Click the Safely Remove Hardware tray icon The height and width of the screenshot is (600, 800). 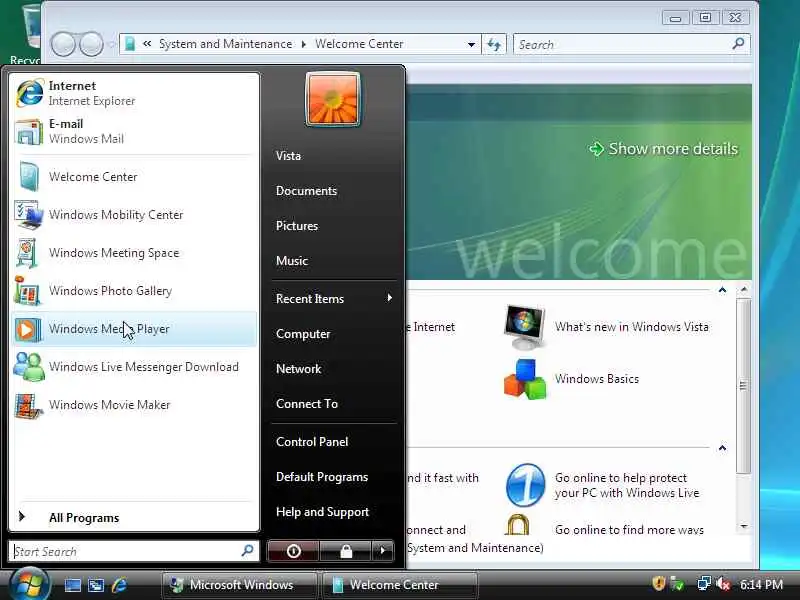[678, 583]
